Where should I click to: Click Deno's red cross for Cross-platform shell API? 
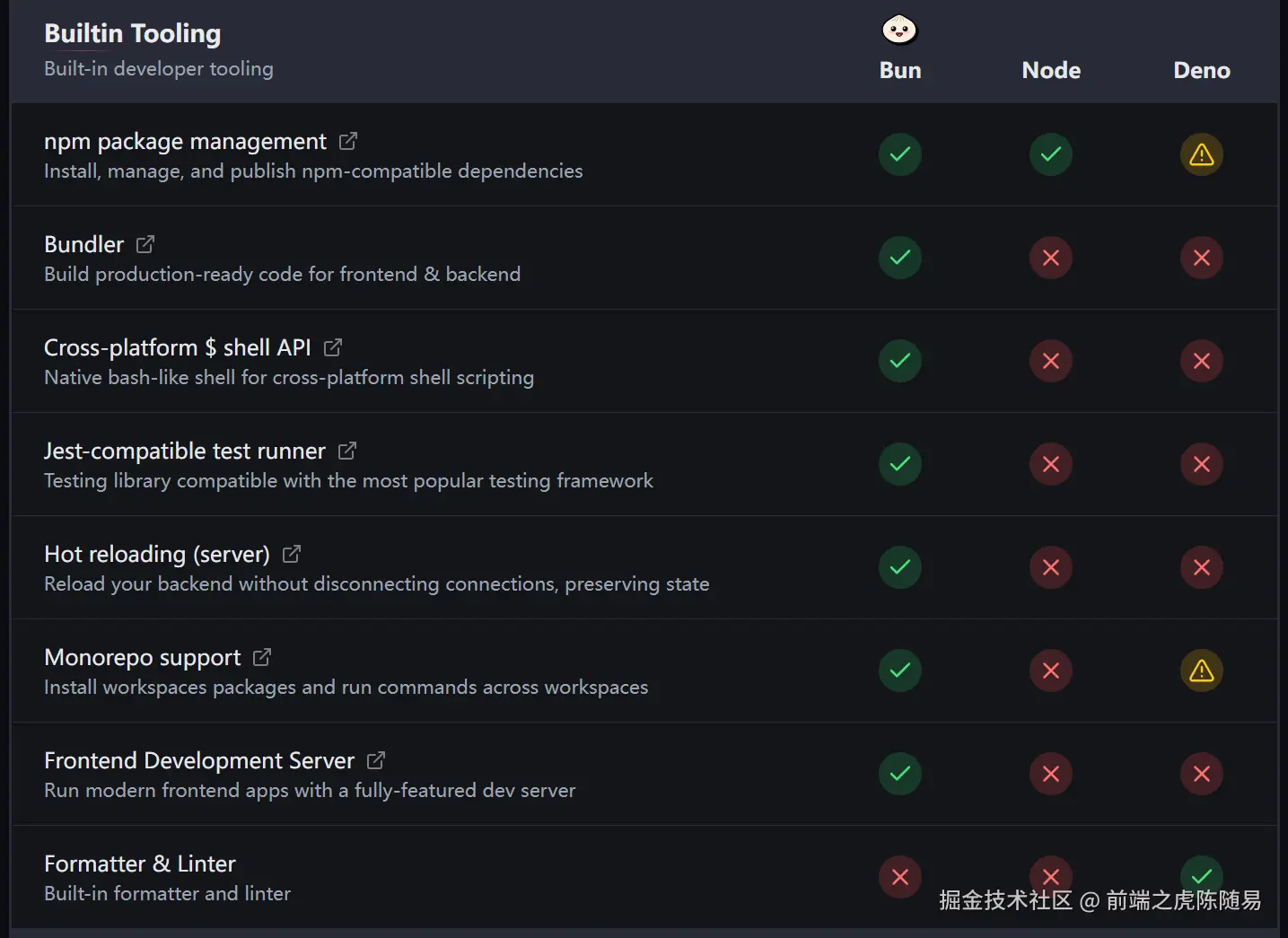1202,361
